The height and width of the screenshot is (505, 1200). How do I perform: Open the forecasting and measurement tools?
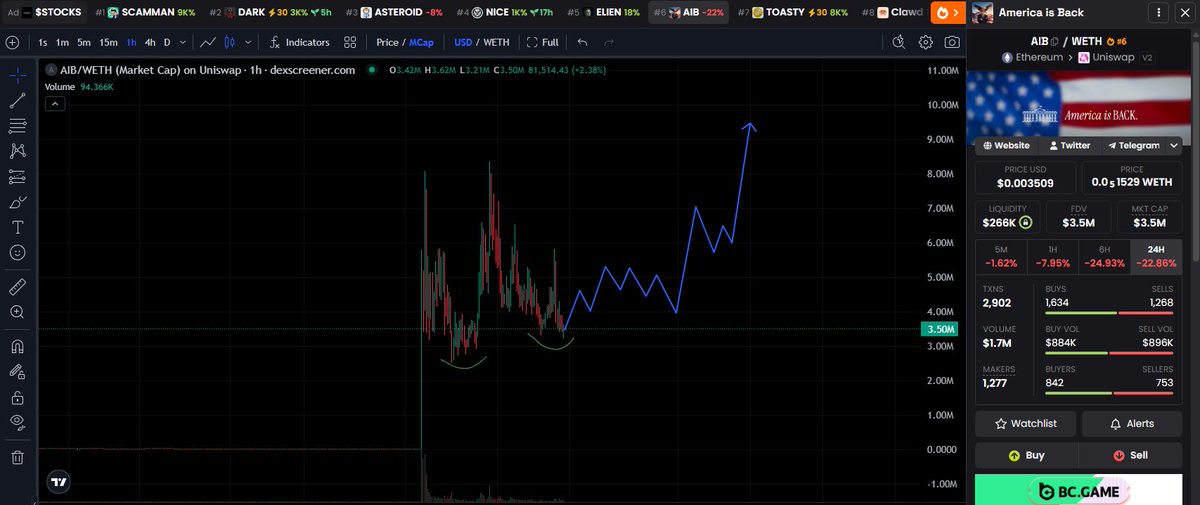(17, 177)
